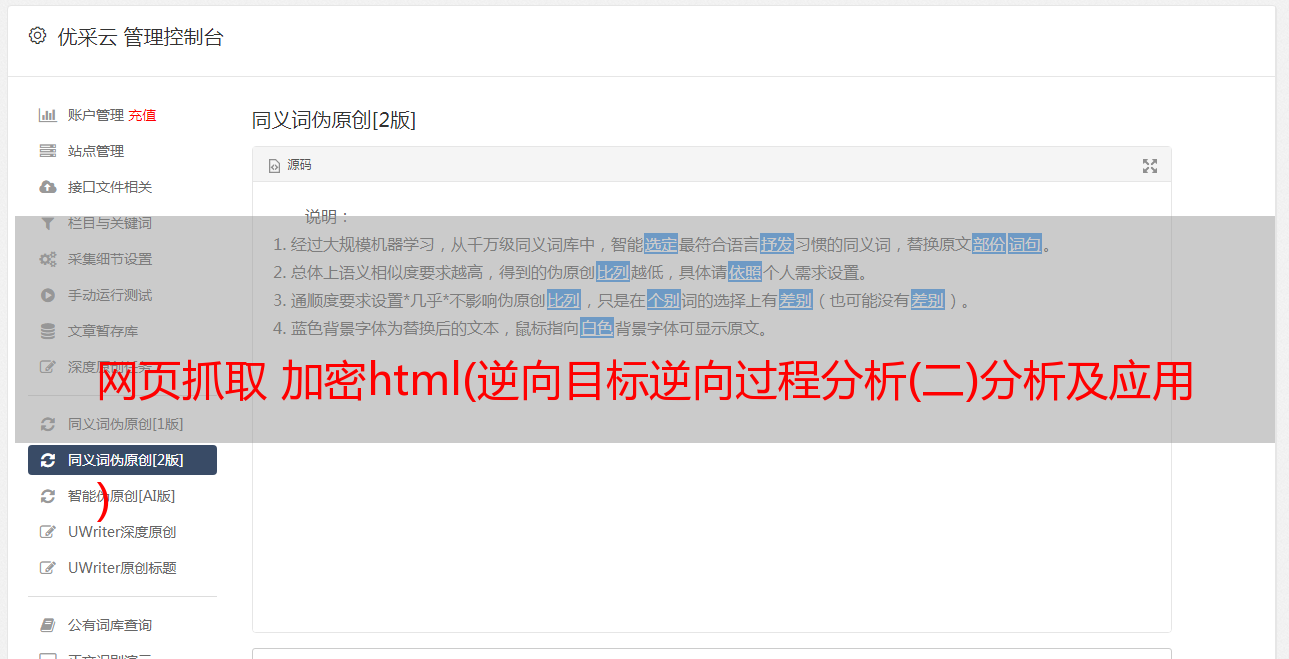The height and width of the screenshot is (659, 1289).
Task: Click the server icon beside 站点管理
Action: 47,151
